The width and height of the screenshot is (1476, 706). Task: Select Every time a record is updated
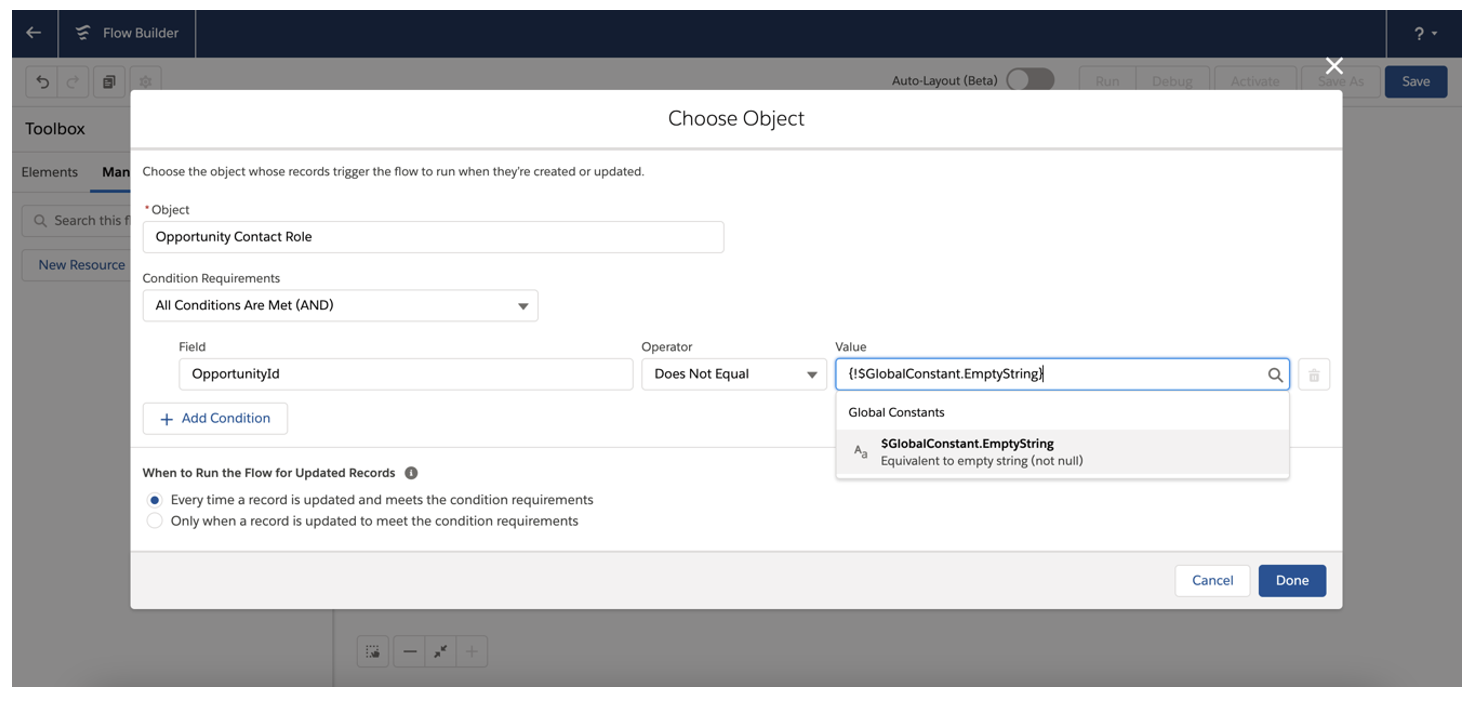[154, 500]
